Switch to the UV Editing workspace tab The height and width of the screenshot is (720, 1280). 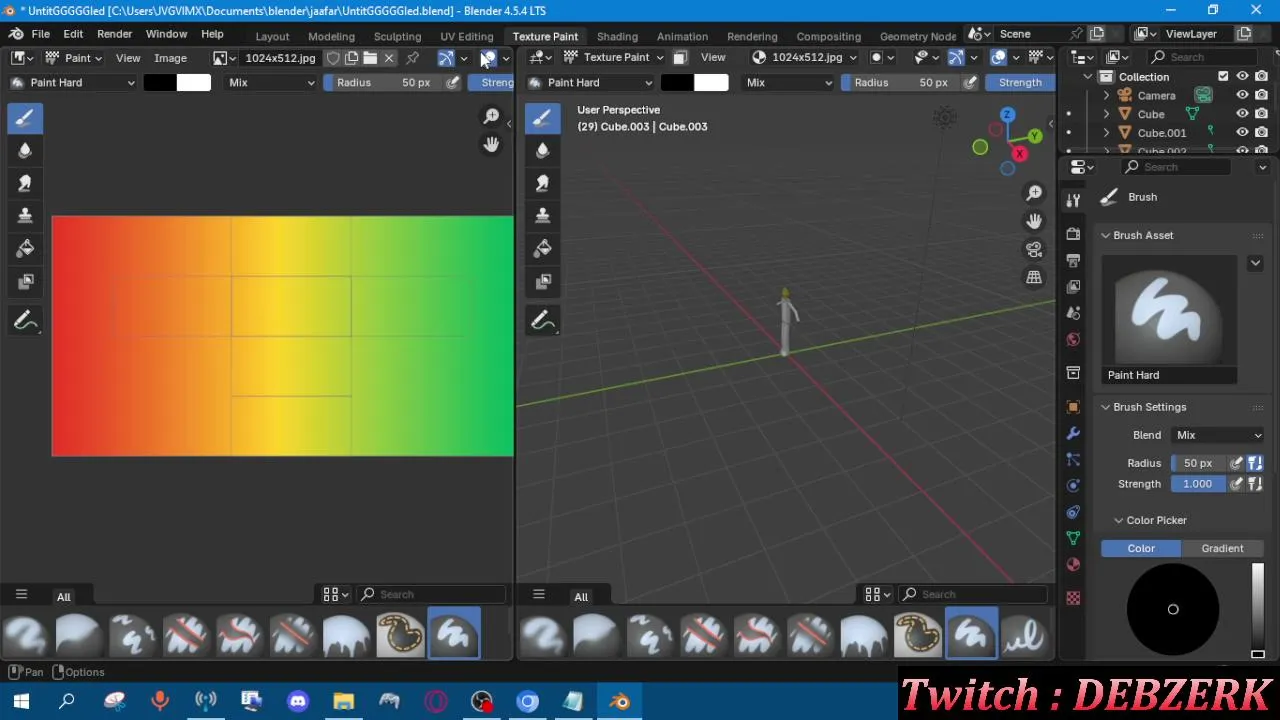pyautogui.click(x=467, y=36)
